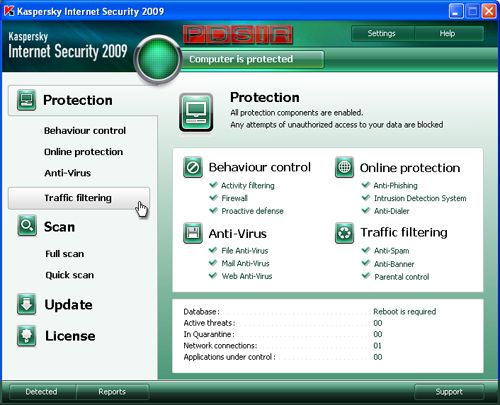Start Quick scan from sidebar

(x=70, y=275)
